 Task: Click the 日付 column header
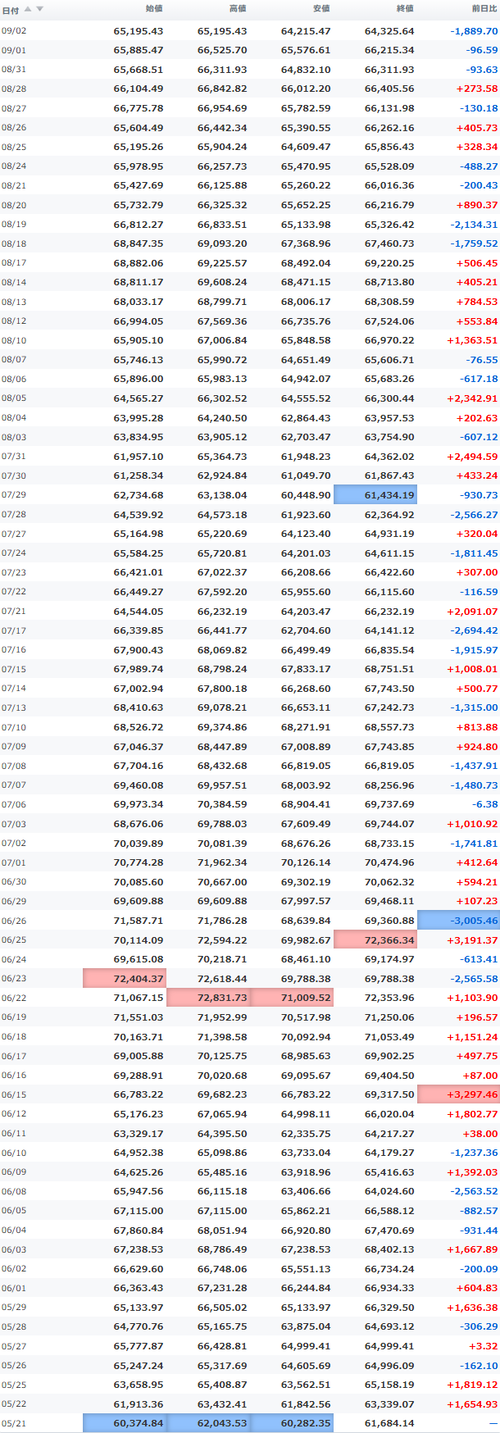[x=10, y=9]
